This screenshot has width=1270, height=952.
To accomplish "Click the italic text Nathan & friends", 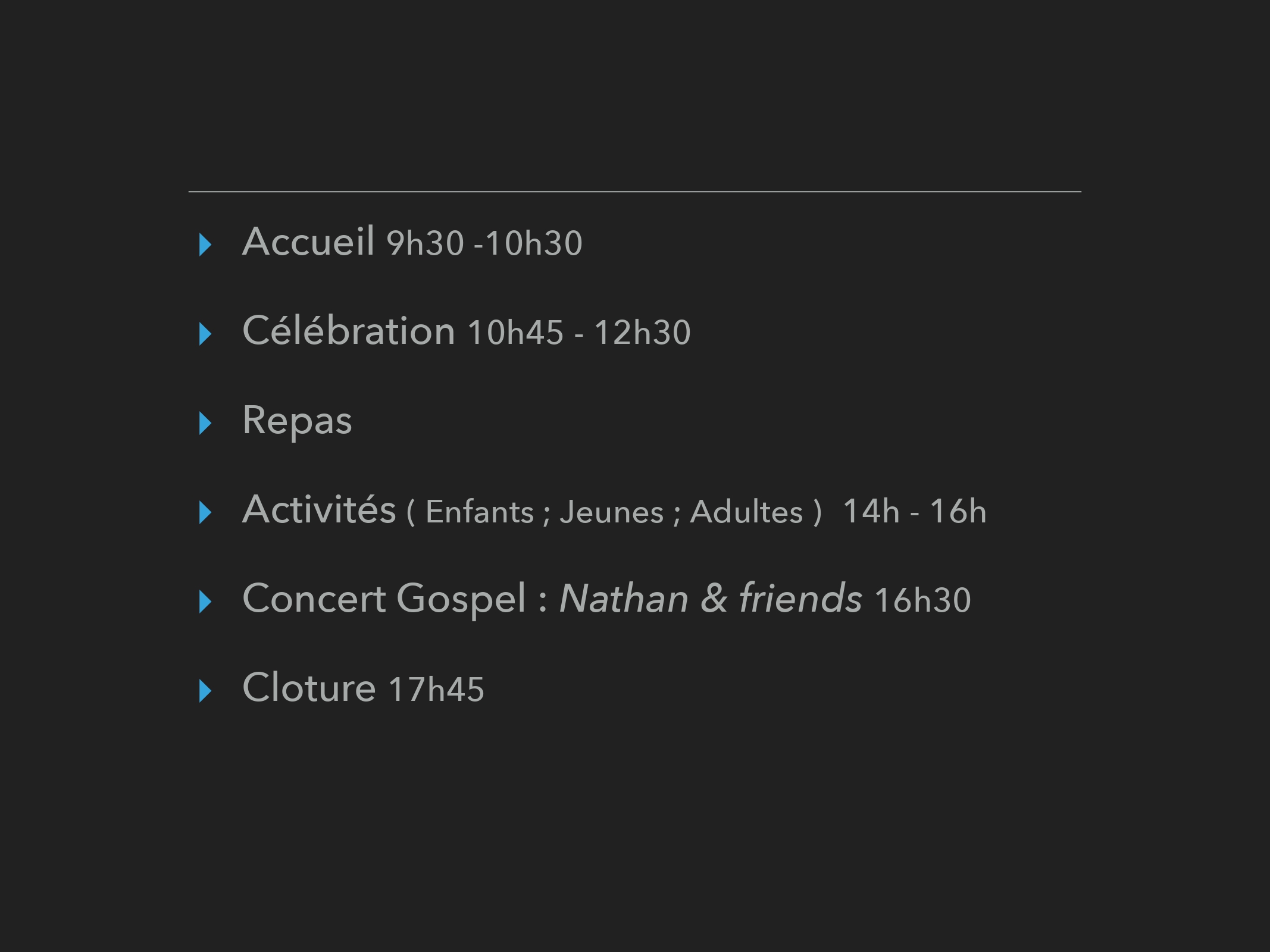I will pyautogui.click(x=711, y=598).
